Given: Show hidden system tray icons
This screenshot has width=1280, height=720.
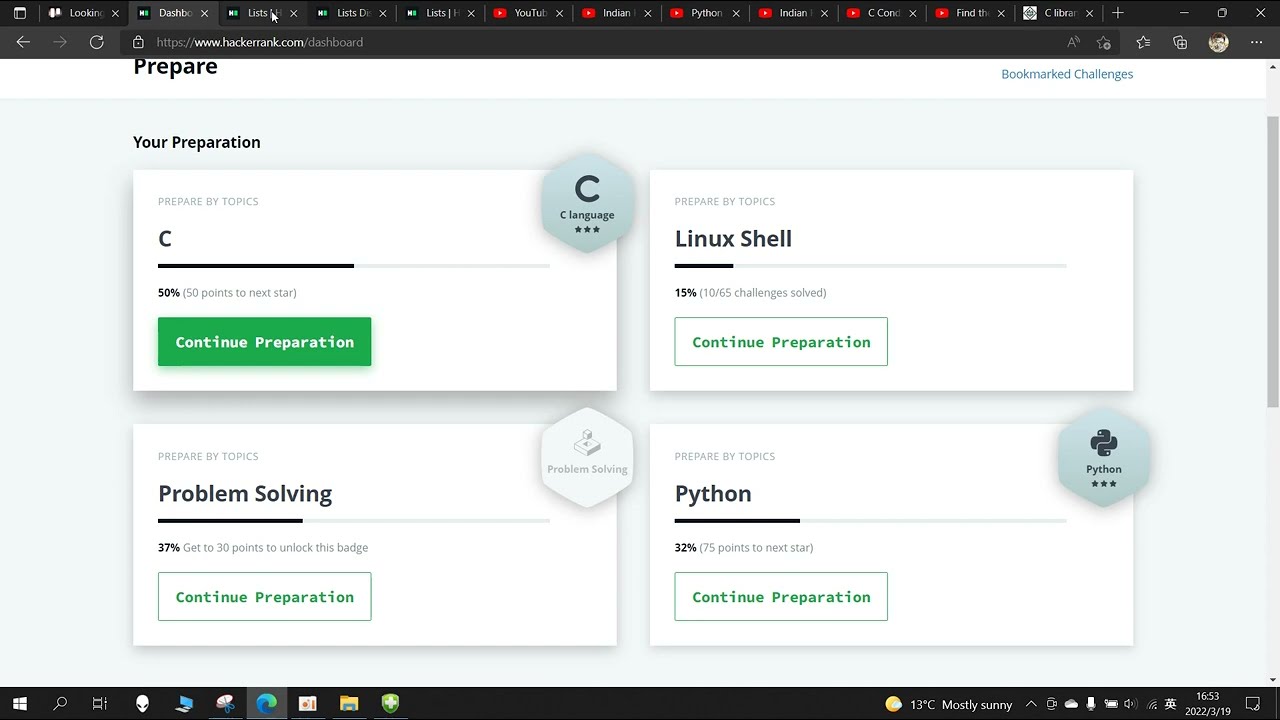Looking at the screenshot, I should click(x=1031, y=704).
